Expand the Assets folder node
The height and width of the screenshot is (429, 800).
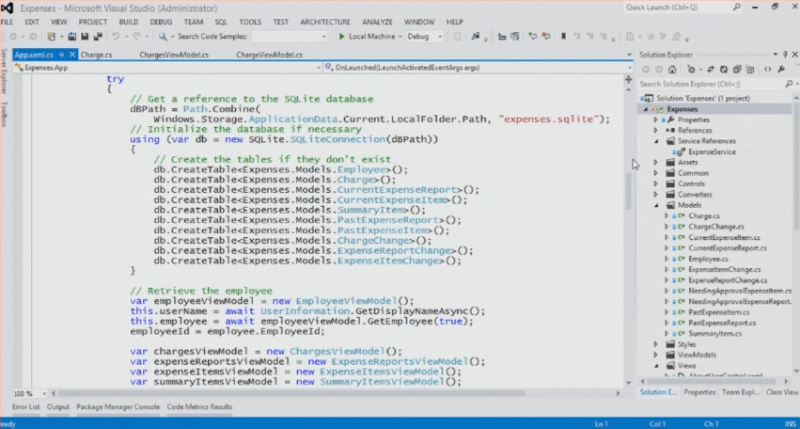(656, 162)
